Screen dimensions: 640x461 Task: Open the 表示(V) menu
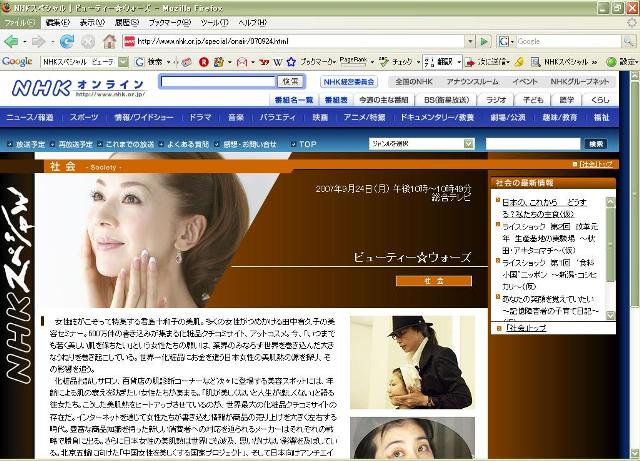(92, 23)
